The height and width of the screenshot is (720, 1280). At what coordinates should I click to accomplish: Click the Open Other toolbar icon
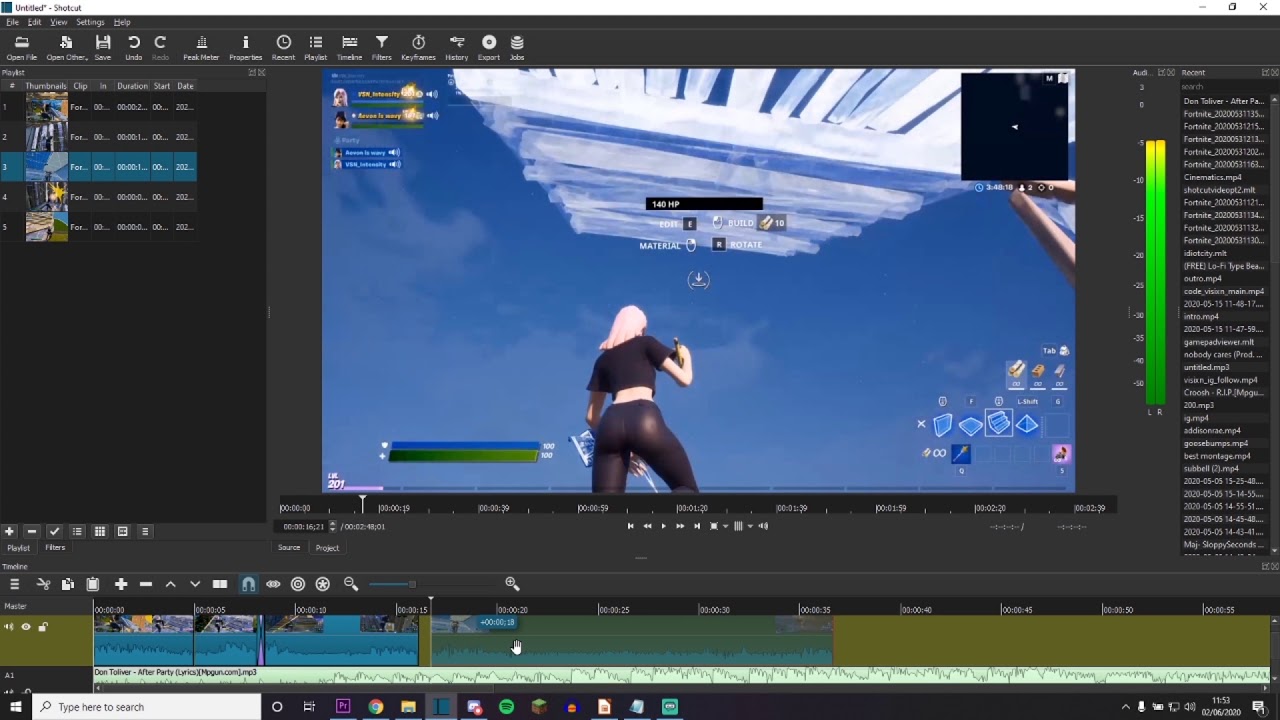66,48
